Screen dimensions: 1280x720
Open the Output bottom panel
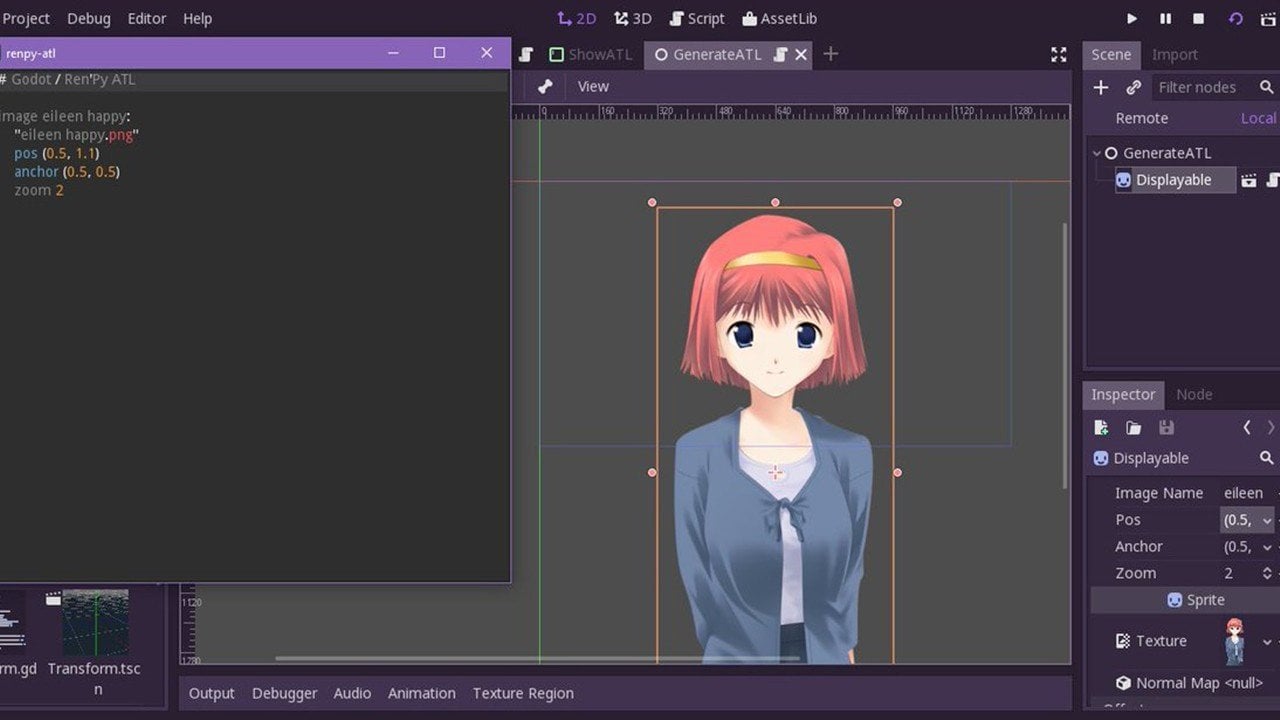(x=211, y=693)
